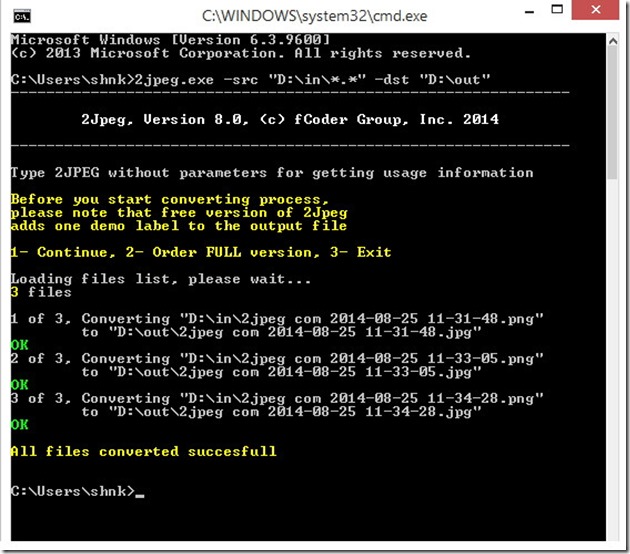Click the Microsoft Corporation copyright line

[x=241, y=53]
